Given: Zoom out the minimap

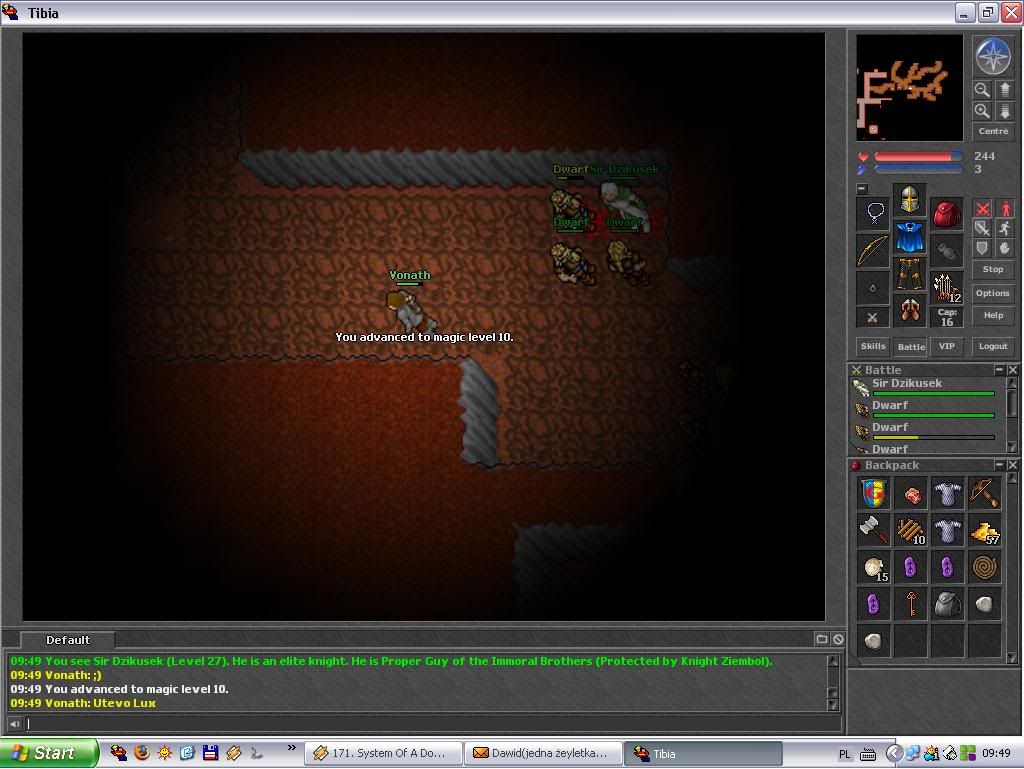Looking at the screenshot, I should (x=982, y=89).
